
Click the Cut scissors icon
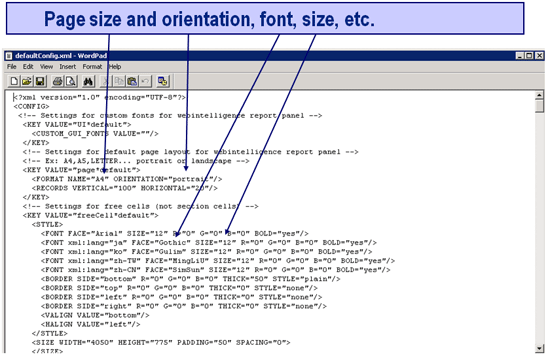click(x=105, y=81)
